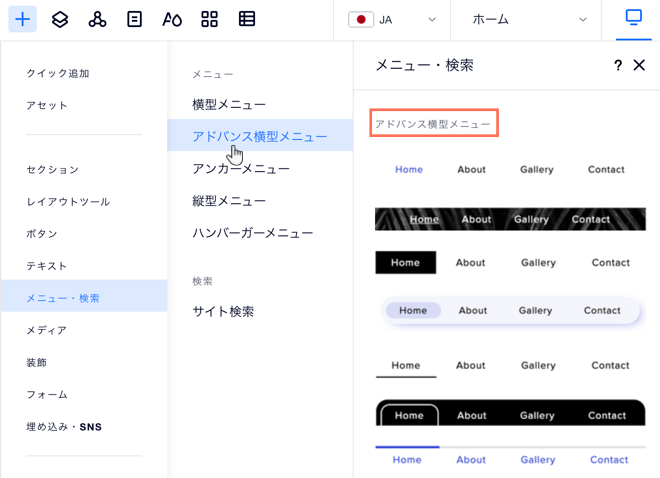Open アセット category
Screen dimensions: 660x478
tap(47, 105)
